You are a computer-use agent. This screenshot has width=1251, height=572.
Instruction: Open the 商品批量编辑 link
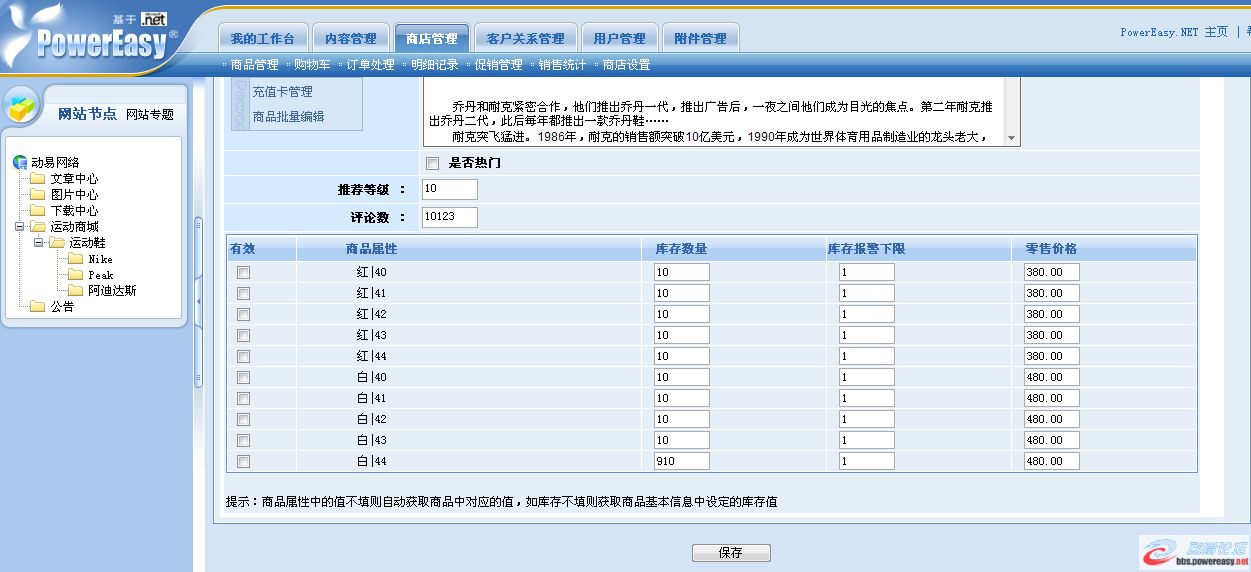(x=288, y=117)
